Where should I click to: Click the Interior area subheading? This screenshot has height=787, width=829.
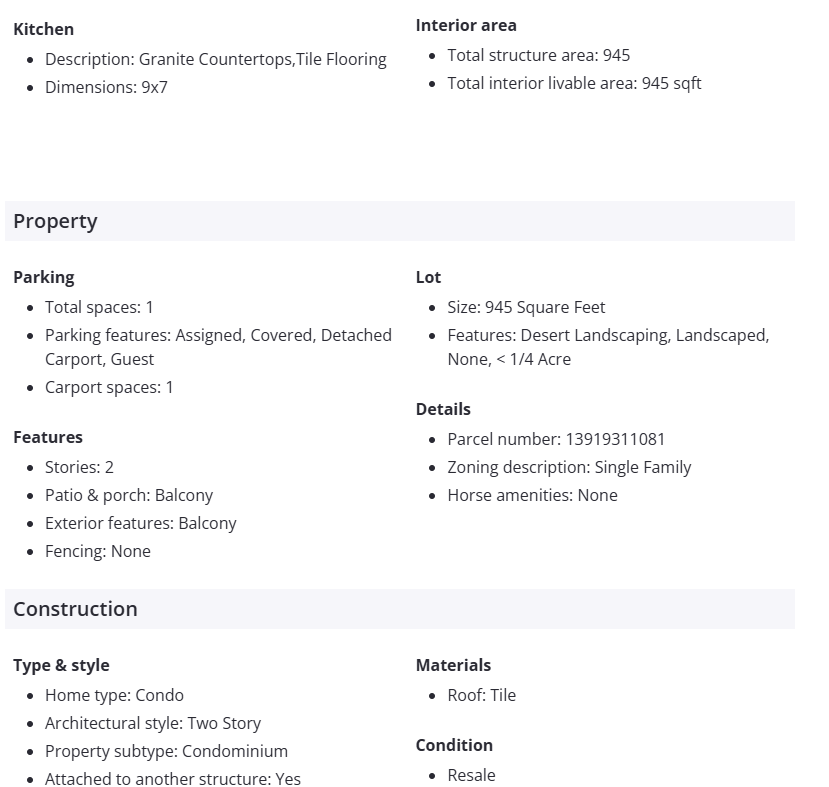pos(466,25)
